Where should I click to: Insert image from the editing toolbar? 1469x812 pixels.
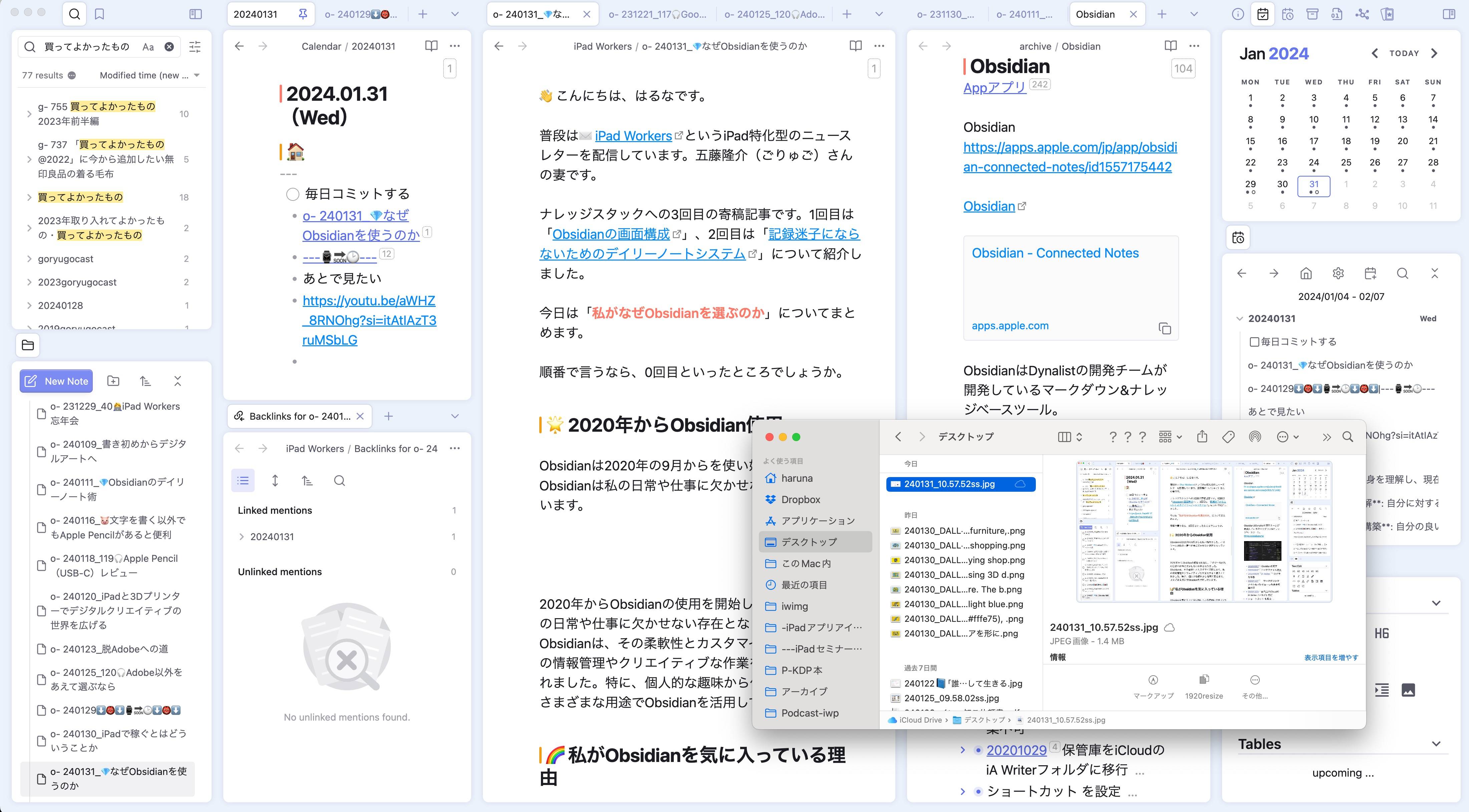1408,690
